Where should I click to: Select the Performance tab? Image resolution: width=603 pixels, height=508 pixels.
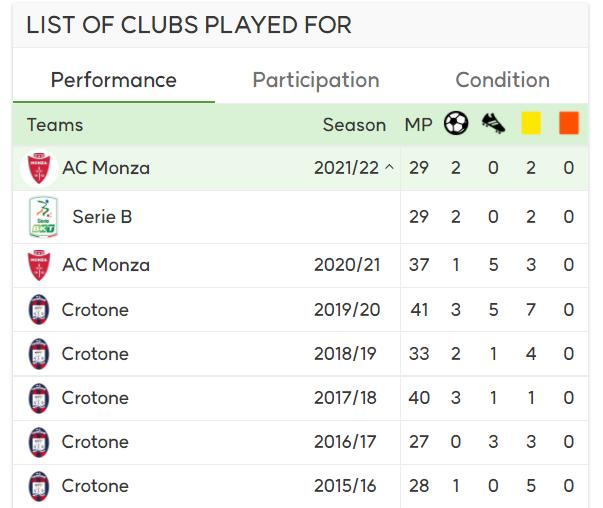pyautogui.click(x=113, y=80)
